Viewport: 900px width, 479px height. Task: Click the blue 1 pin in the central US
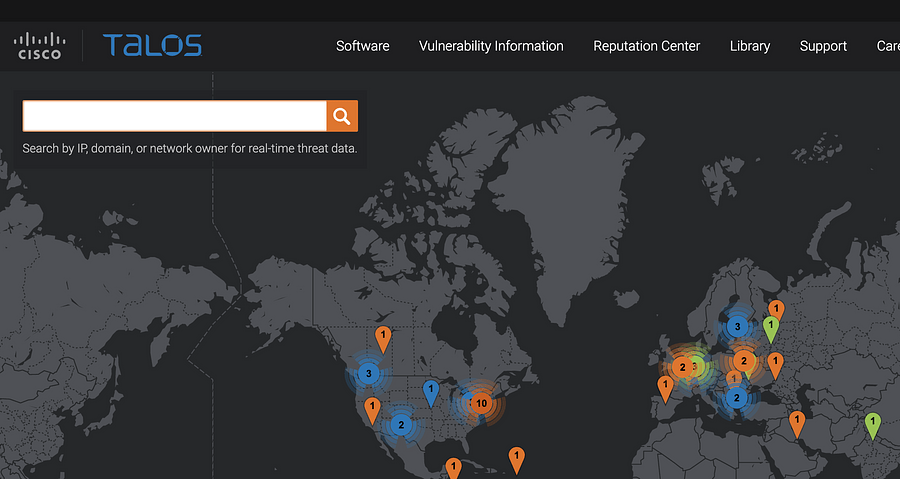[431, 394]
